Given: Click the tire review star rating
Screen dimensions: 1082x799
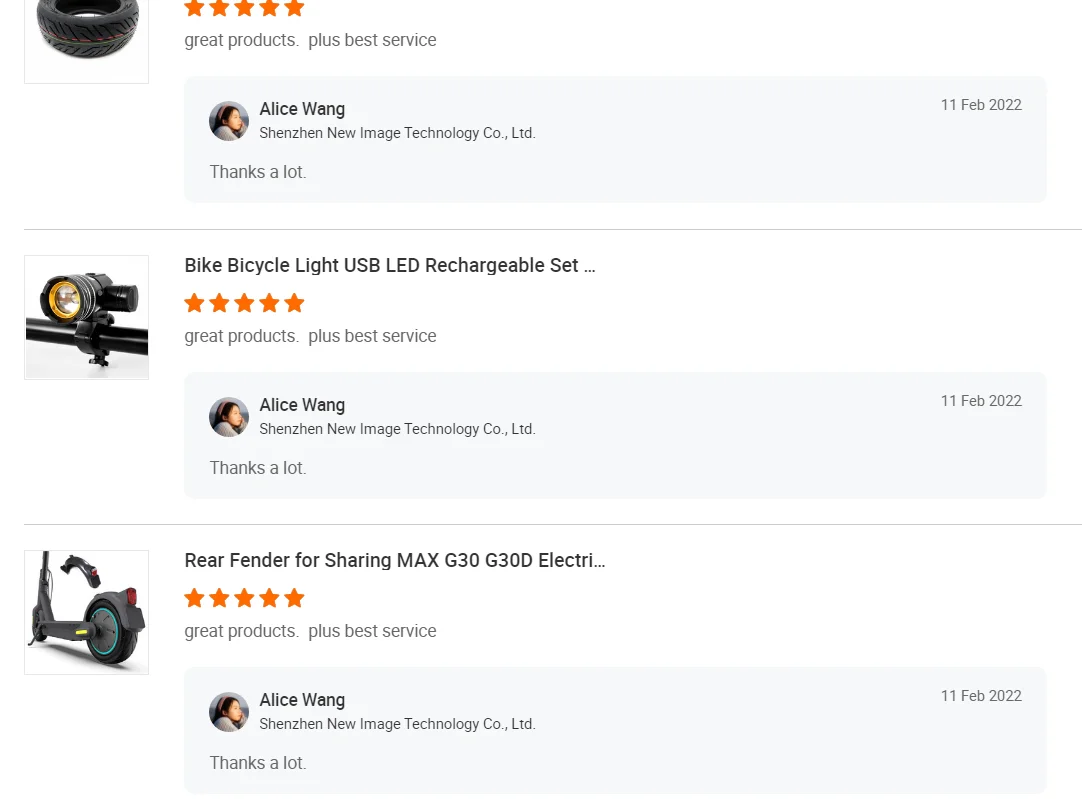Looking at the screenshot, I should coord(244,9).
